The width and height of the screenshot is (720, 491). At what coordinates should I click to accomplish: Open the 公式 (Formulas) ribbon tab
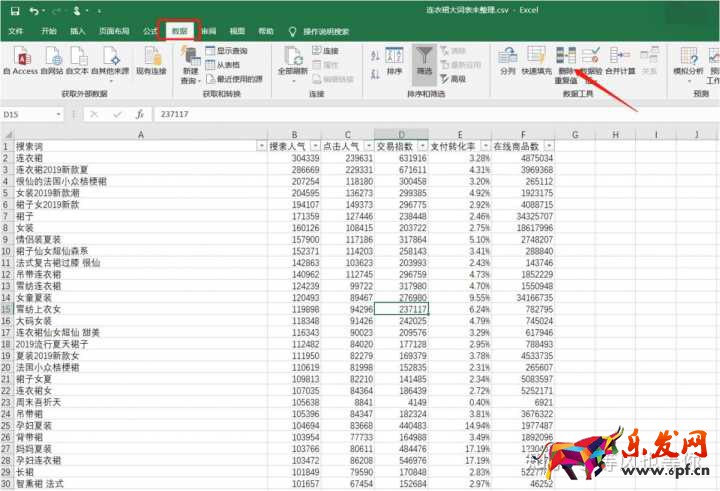click(151, 31)
